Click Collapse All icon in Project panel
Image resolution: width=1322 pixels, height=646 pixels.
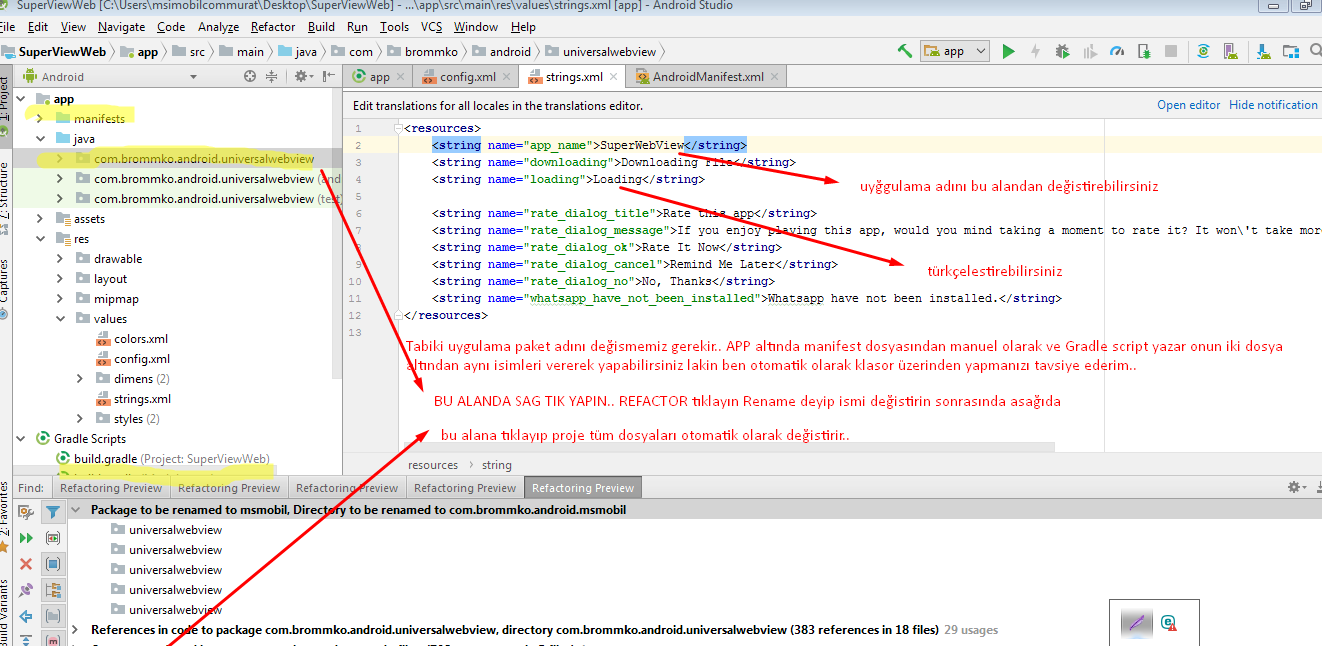pos(273,76)
